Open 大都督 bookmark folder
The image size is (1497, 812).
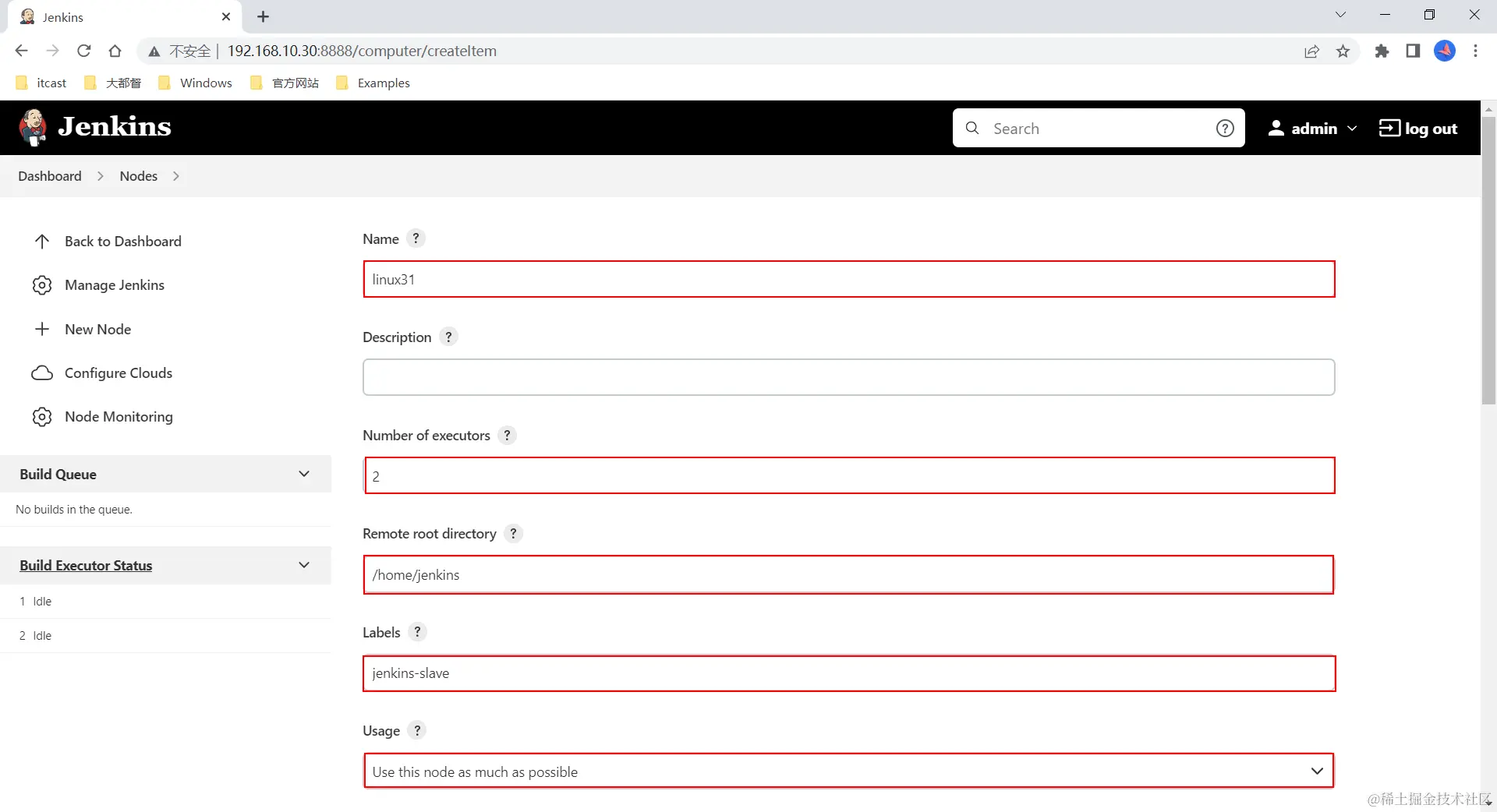pyautogui.click(x=113, y=83)
